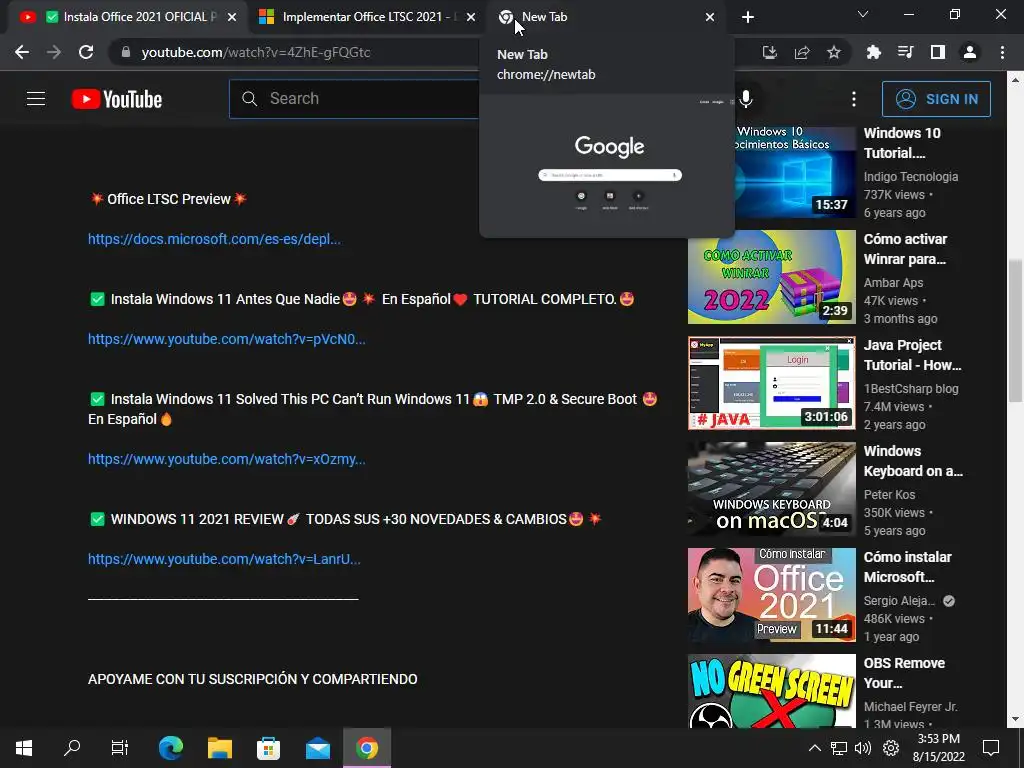1024x768 pixels.
Task: Click the voice search microphone icon
Action: click(x=746, y=99)
